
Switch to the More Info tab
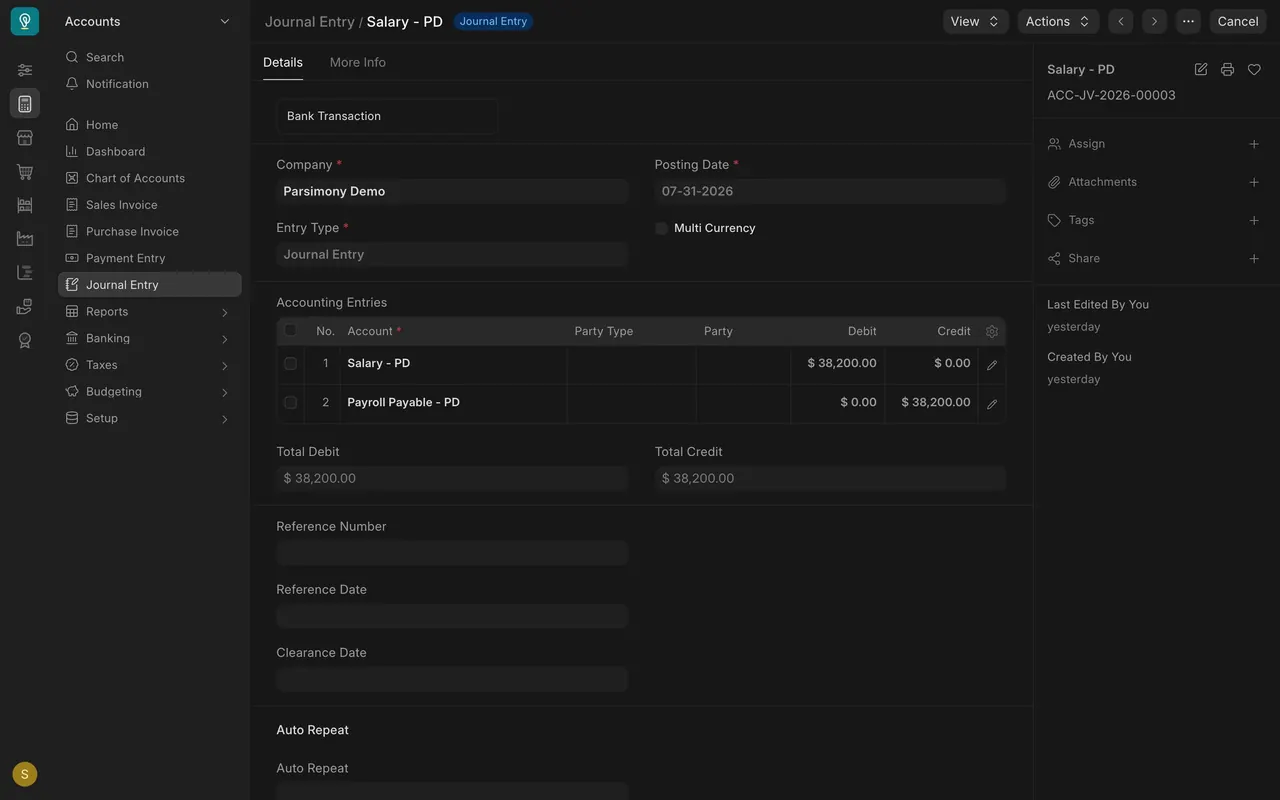click(x=358, y=62)
